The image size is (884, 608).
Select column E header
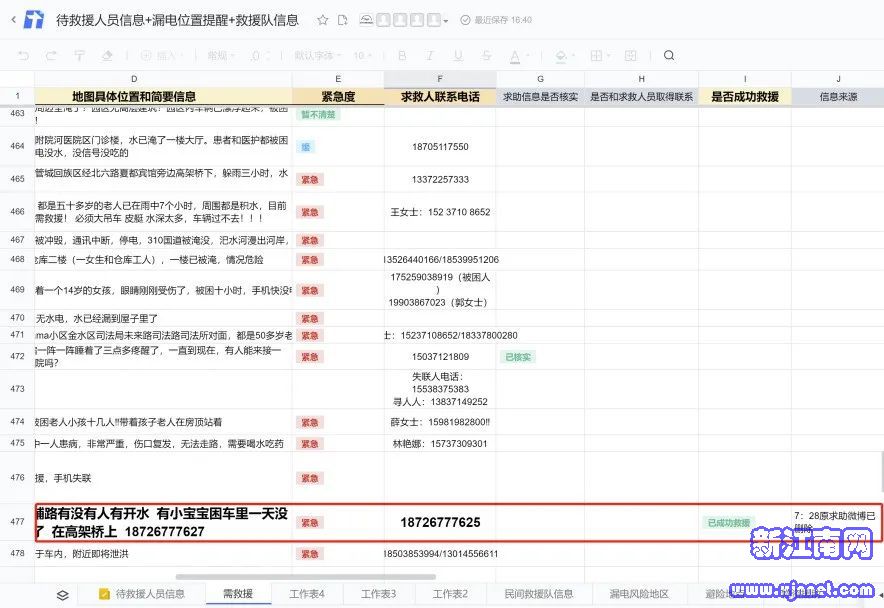click(x=338, y=79)
